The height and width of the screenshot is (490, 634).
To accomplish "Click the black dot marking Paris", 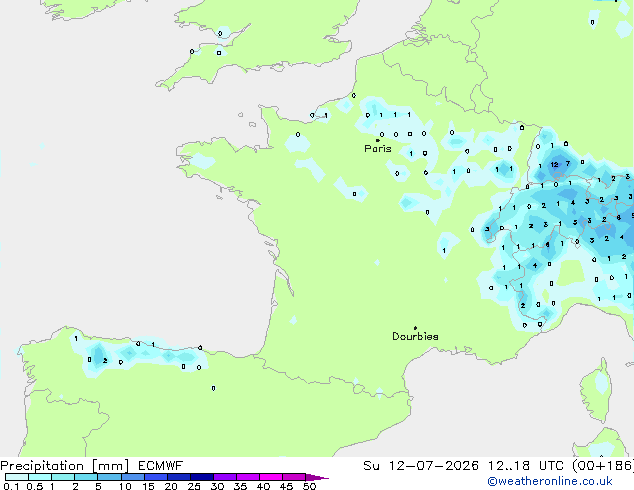I will coord(378,140).
